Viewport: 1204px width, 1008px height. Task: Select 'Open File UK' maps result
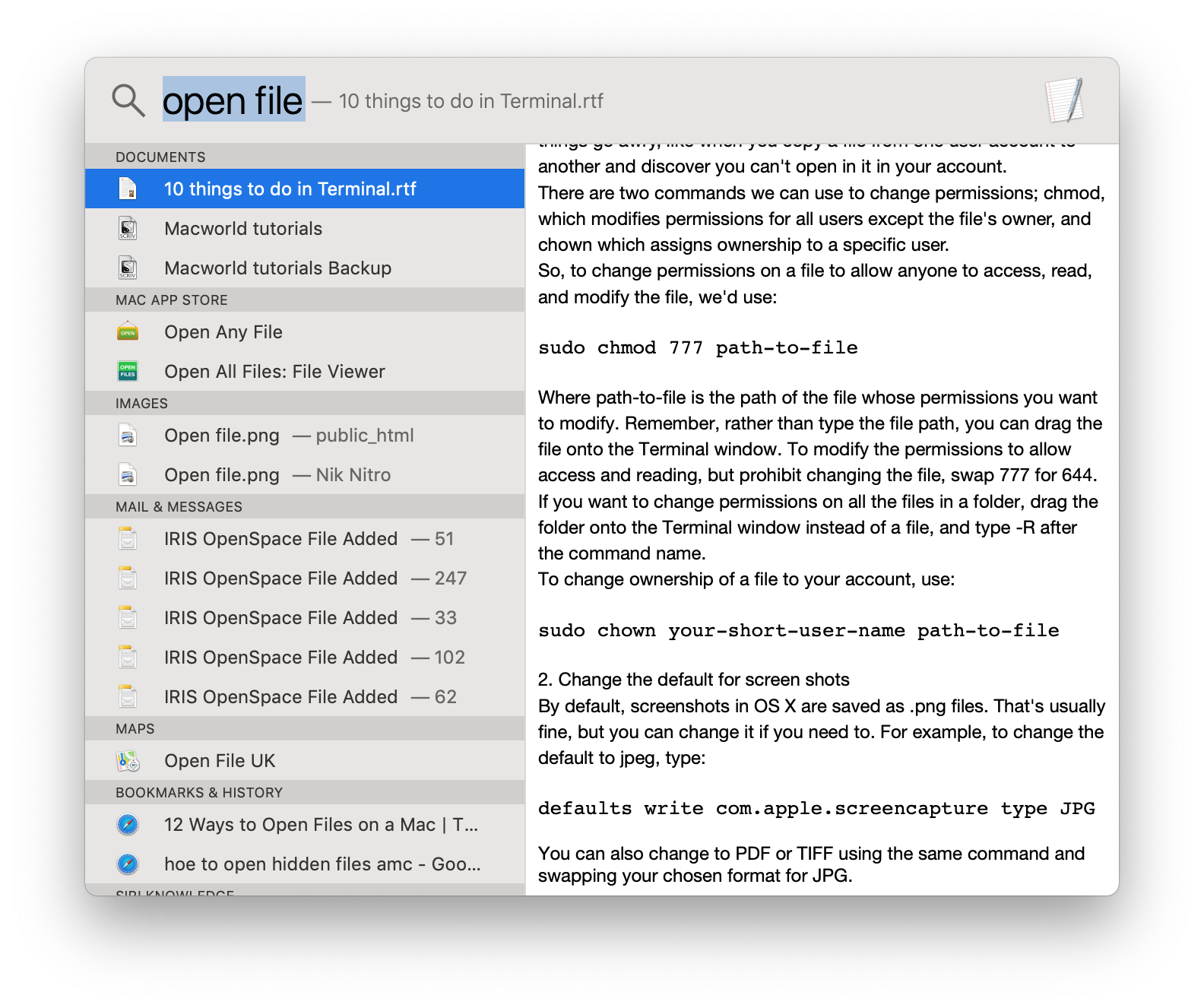tap(305, 760)
